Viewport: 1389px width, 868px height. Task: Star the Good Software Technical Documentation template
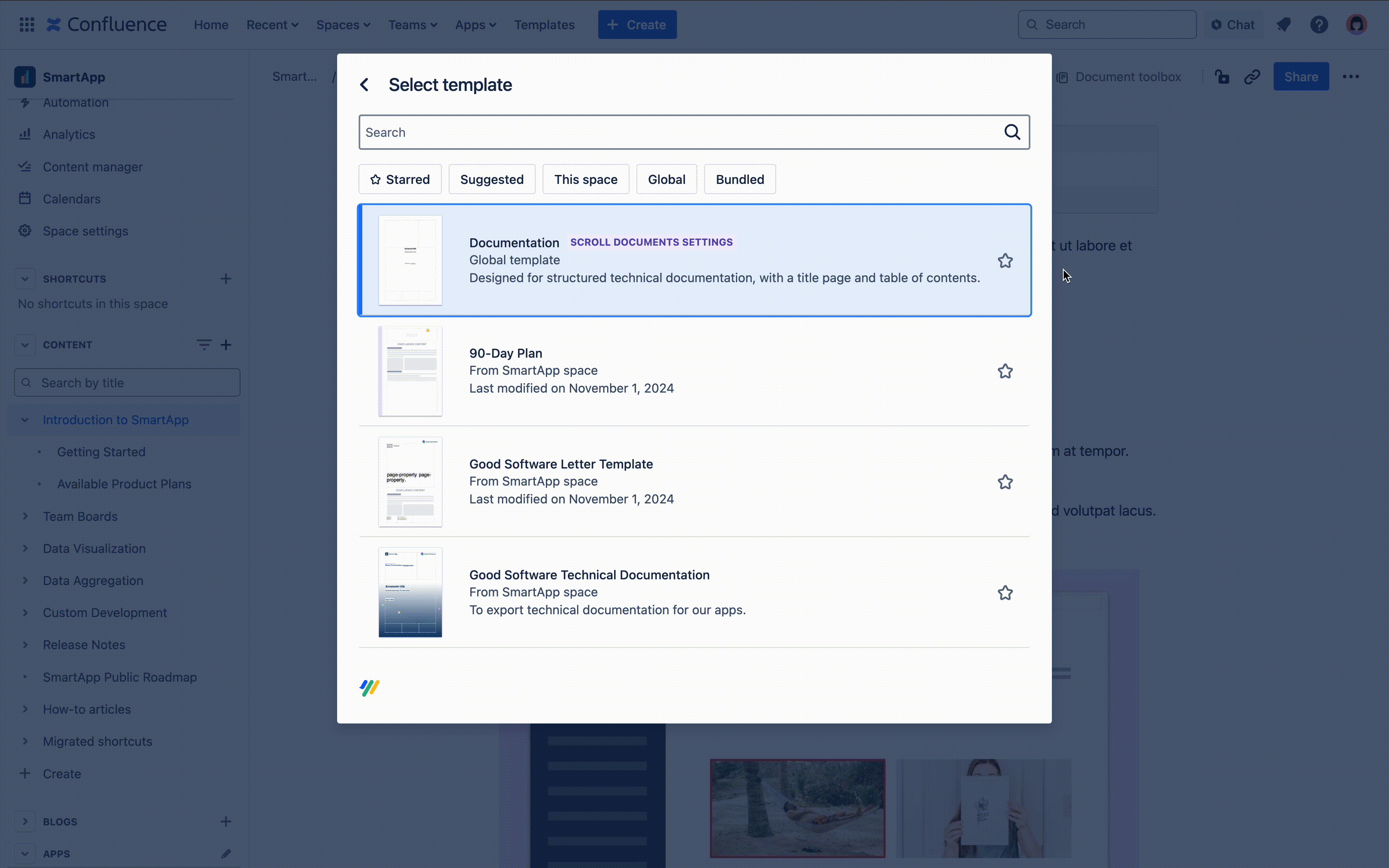1005,592
